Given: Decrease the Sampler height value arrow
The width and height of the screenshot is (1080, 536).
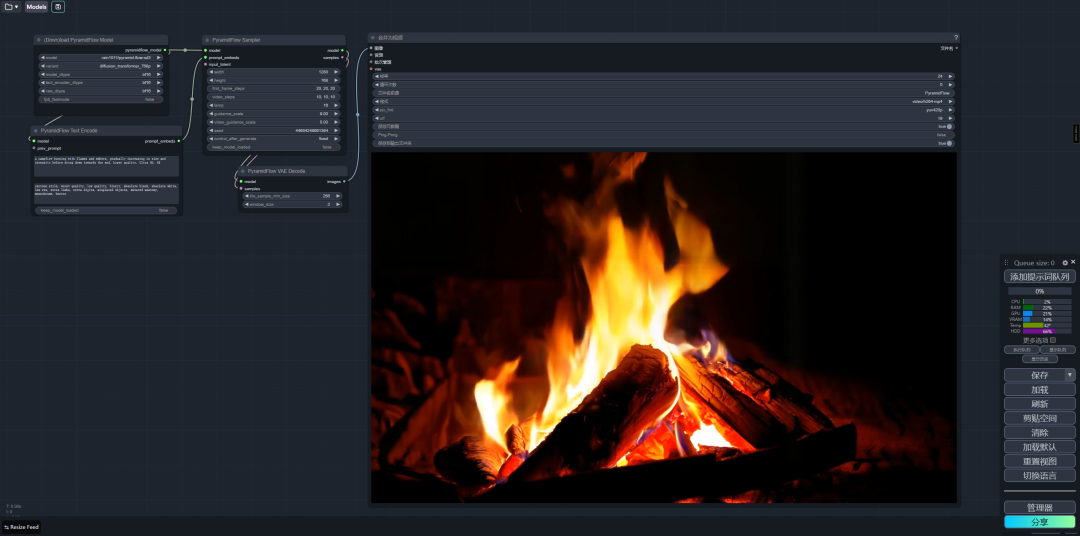Looking at the screenshot, I should click(x=211, y=80).
